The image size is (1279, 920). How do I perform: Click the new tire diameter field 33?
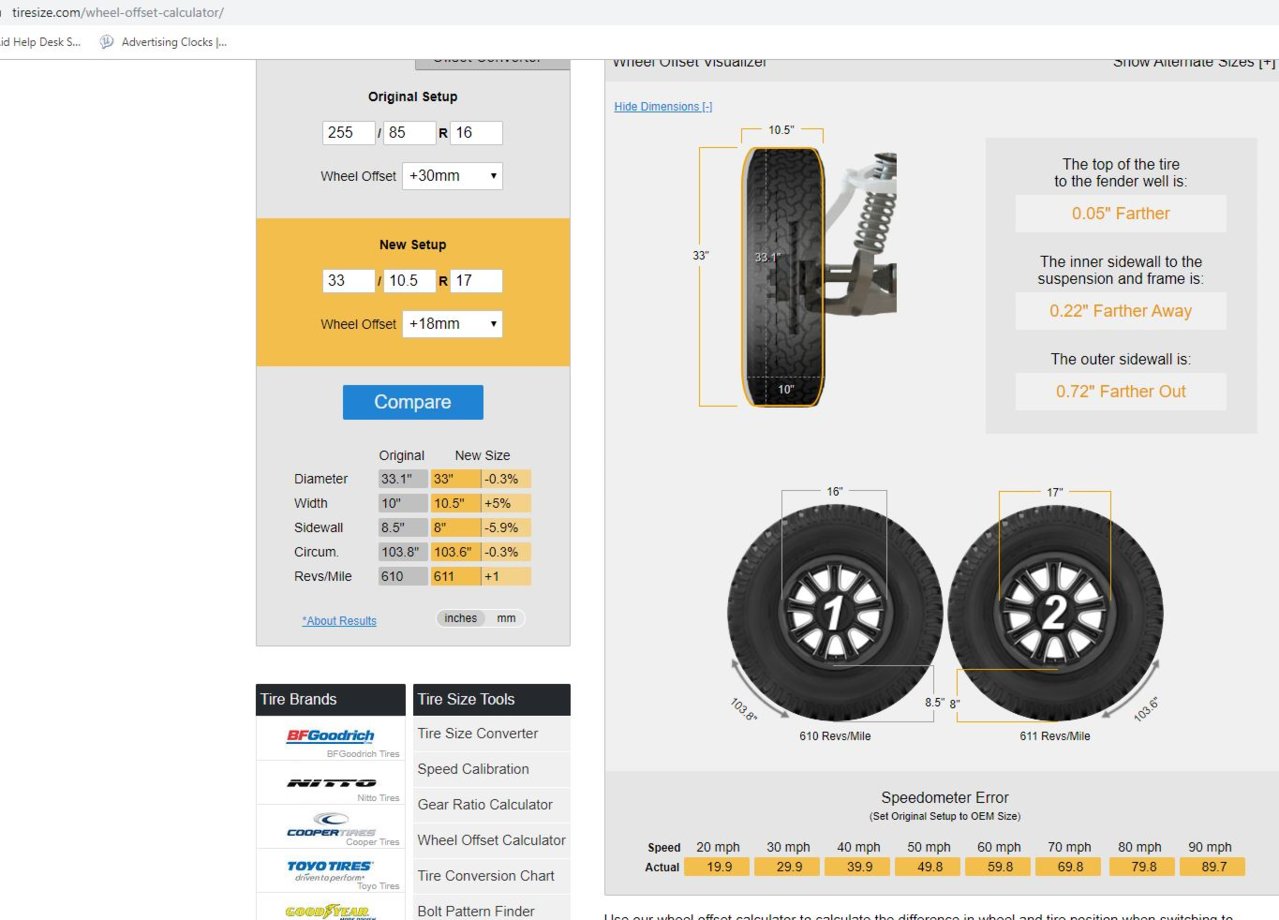(x=348, y=281)
